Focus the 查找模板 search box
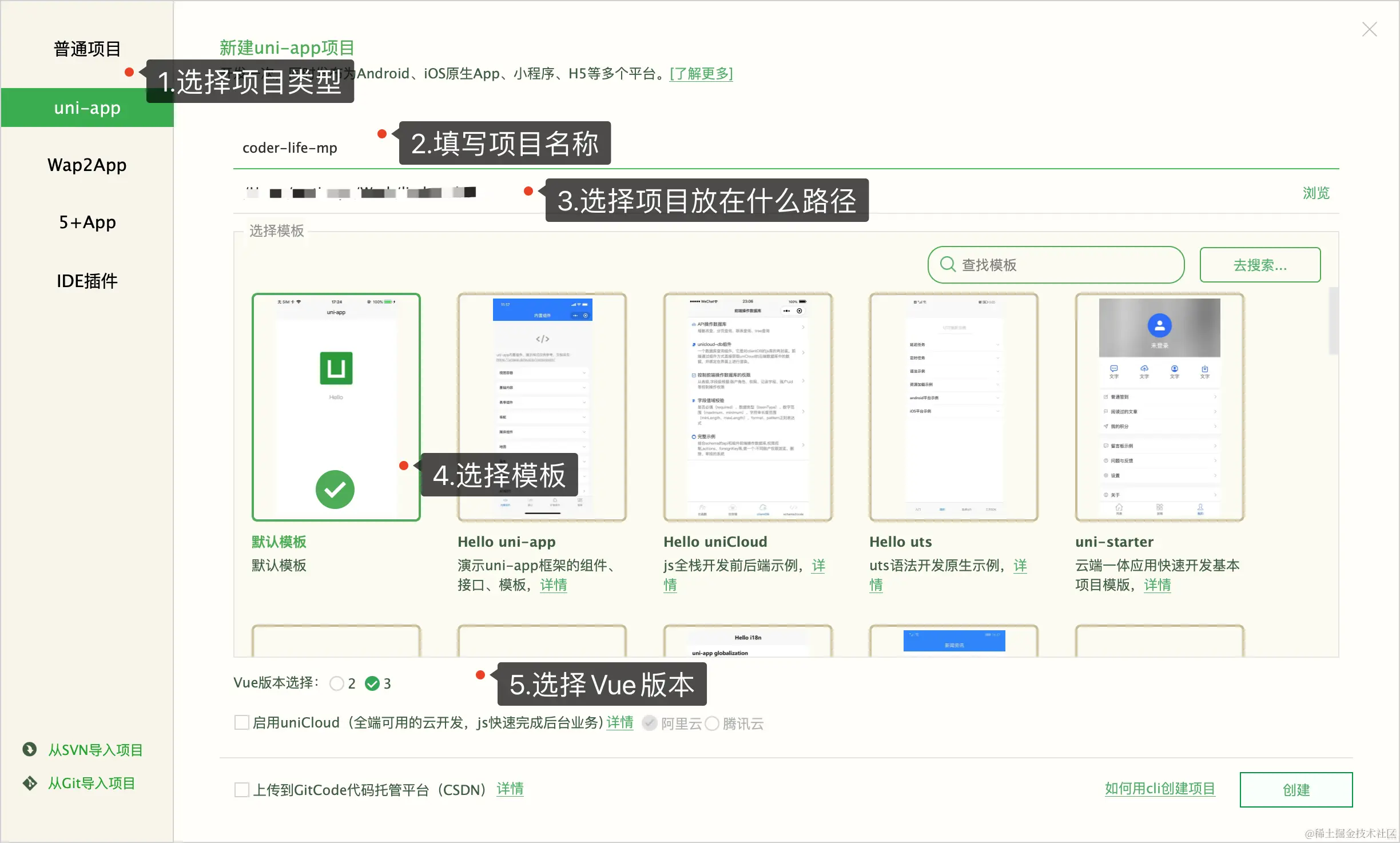 coord(1056,265)
